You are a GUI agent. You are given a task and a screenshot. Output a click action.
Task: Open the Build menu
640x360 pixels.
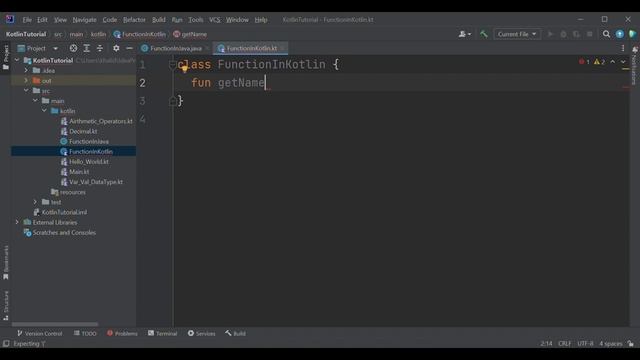(x=159, y=20)
